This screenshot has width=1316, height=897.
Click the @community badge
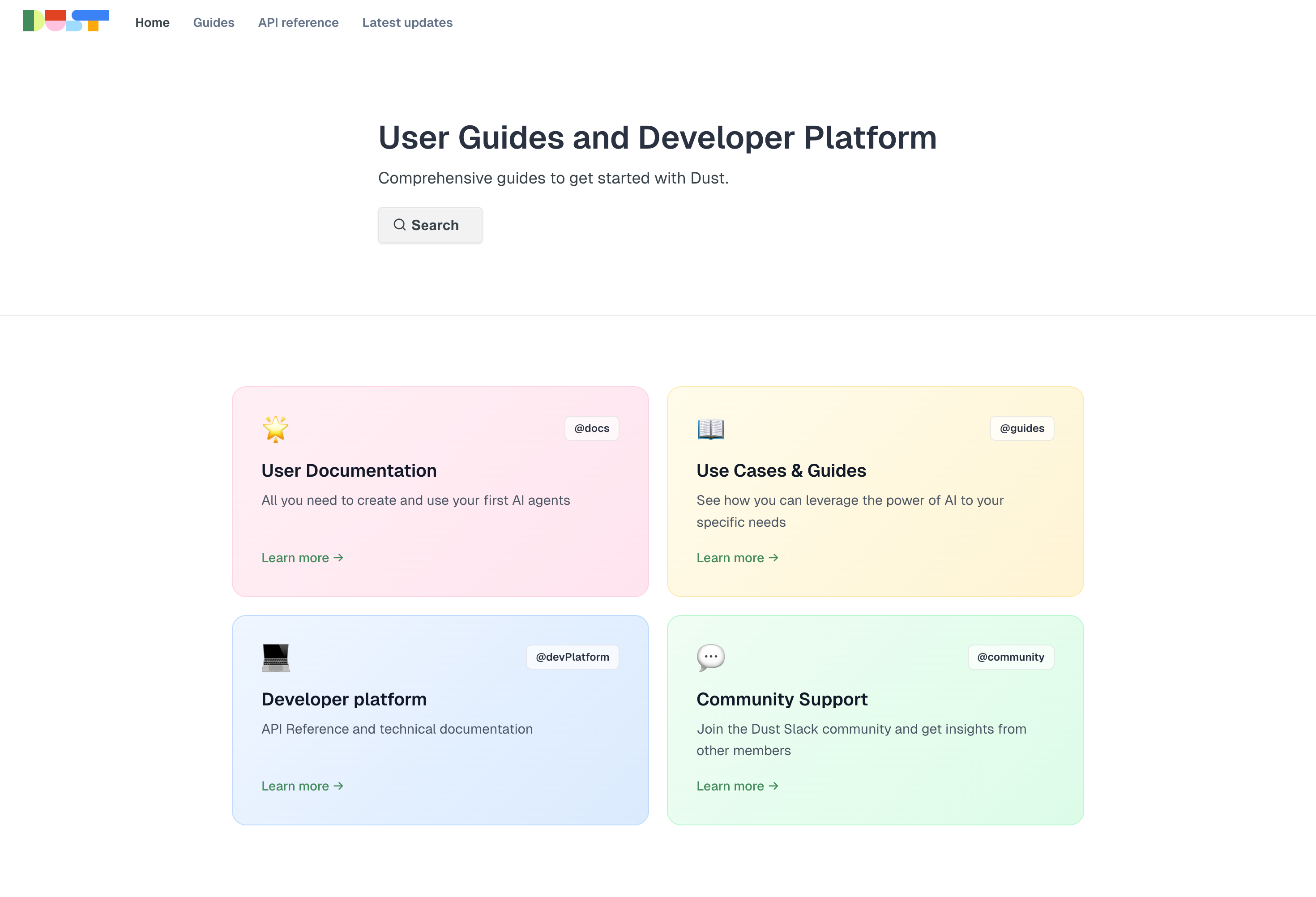(x=1010, y=657)
